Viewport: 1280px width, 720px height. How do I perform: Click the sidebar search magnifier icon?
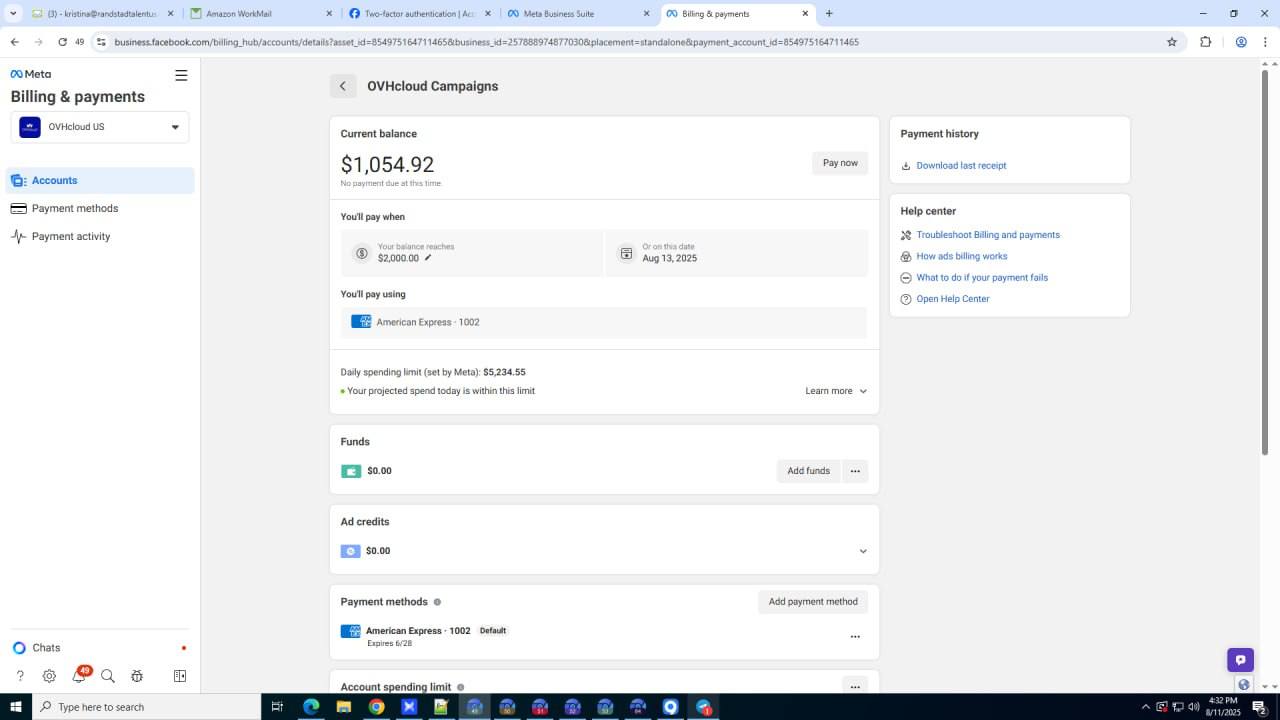108,676
